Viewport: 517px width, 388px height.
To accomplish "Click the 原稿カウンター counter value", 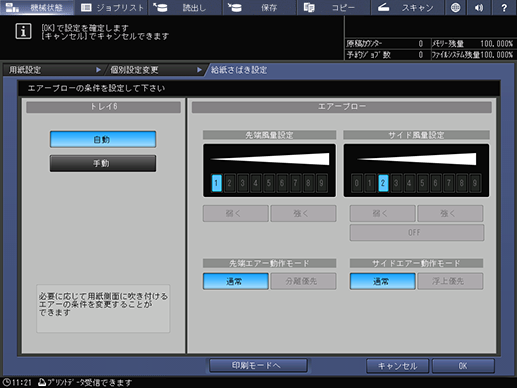I will 421,44.
